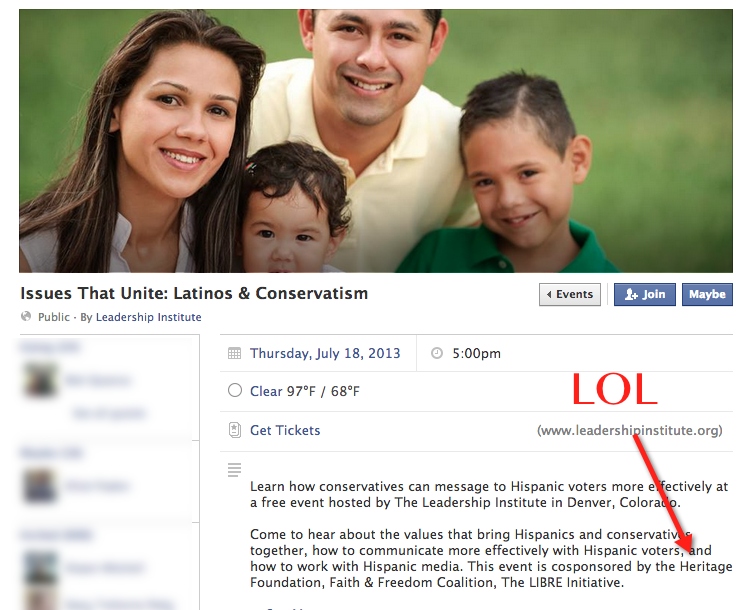The width and height of the screenshot is (742, 610).
Task: Open the Get Tickets link
Action: point(285,430)
